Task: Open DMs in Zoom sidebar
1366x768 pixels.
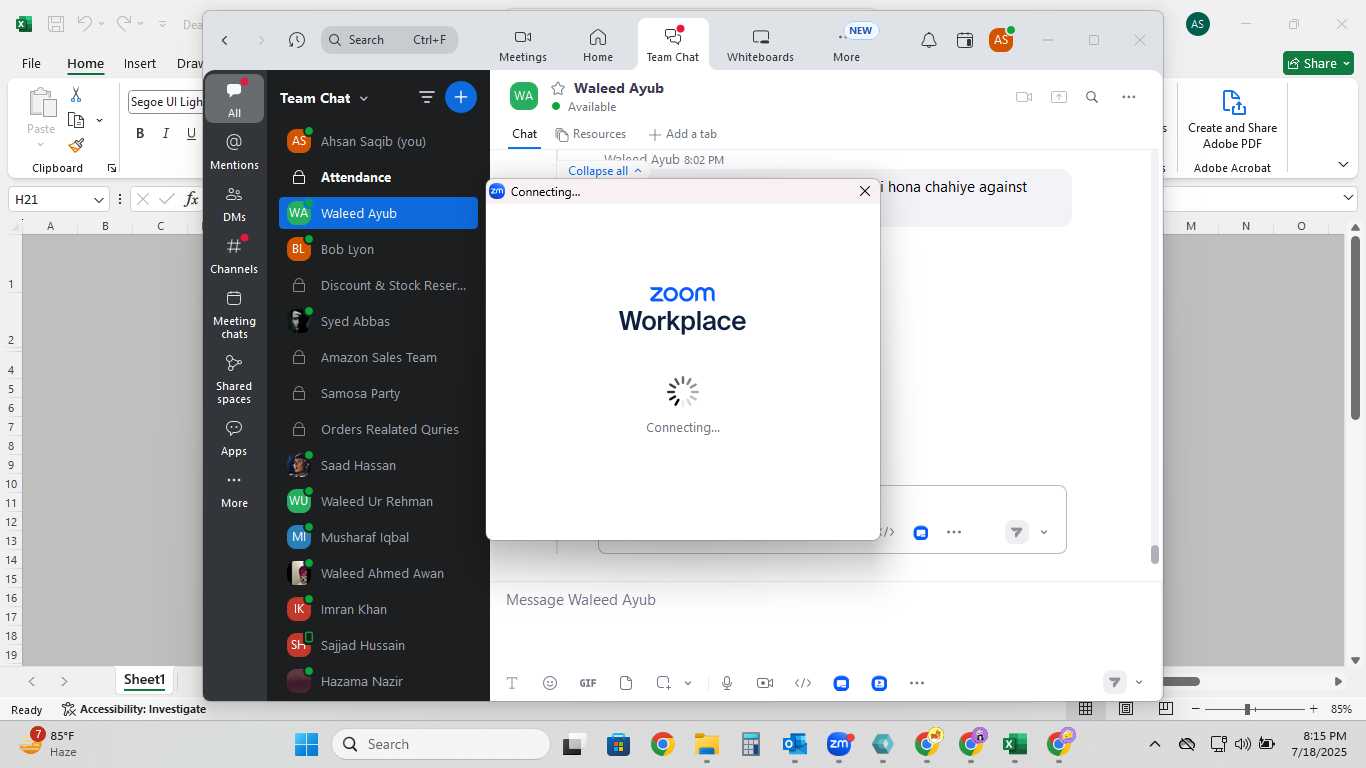Action: 234,204
